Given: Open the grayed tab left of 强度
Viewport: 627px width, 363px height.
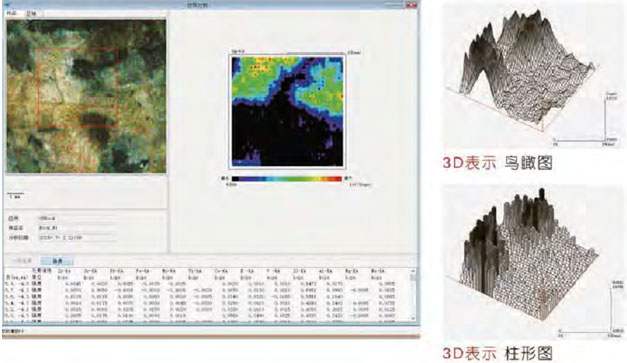Looking at the screenshot, I should (22, 261).
